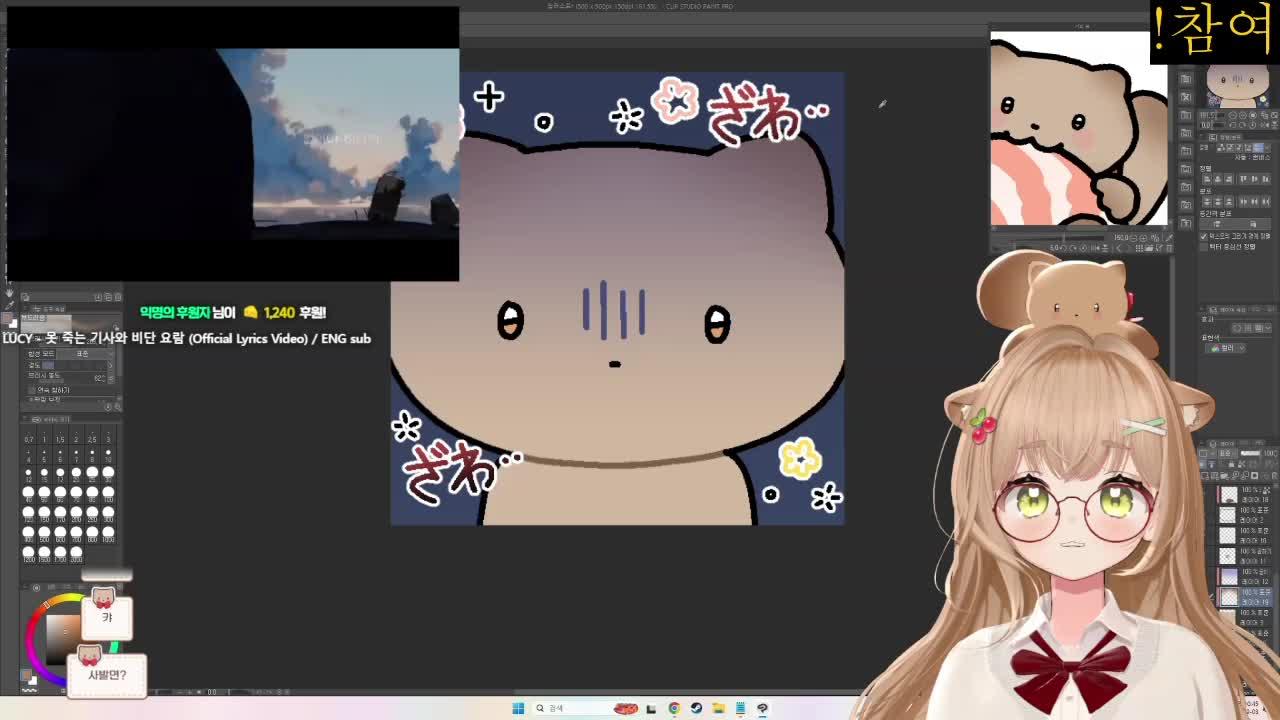Image resolution: width=1280 pixels, height=720 pixels.
Task: Click the top folder icon in right sidebar strip
Action: (x=1186, y=78)
